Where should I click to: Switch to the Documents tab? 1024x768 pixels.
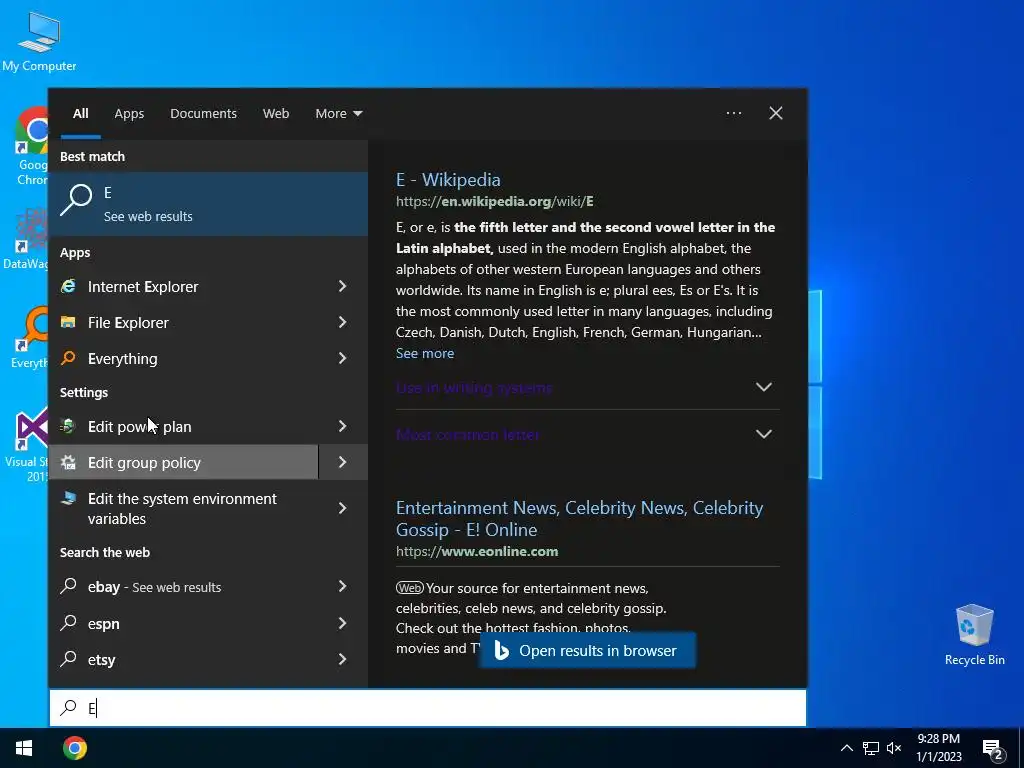(203, 114)
